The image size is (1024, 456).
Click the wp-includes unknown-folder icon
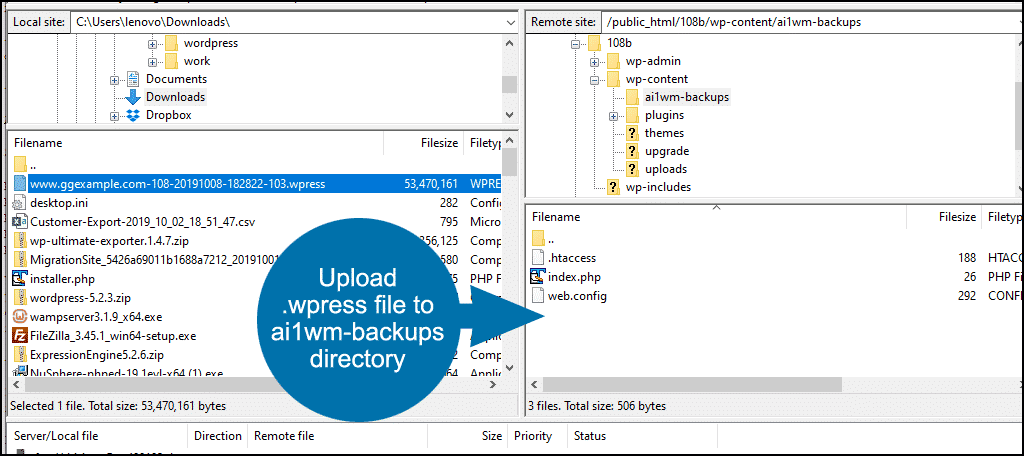click(x=613, y=187)
